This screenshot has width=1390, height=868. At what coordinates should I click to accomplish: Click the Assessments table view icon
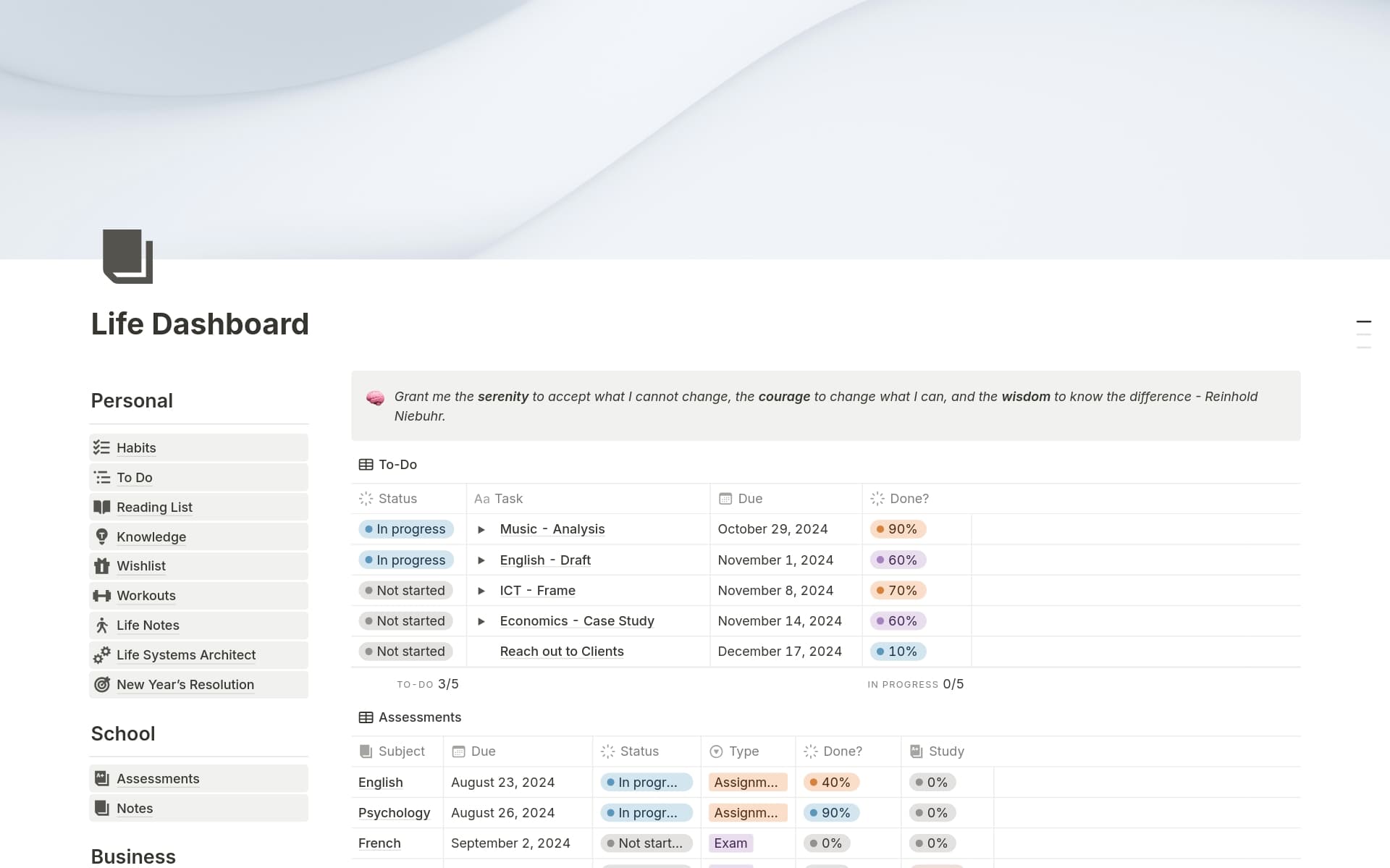tap(366, 717)
